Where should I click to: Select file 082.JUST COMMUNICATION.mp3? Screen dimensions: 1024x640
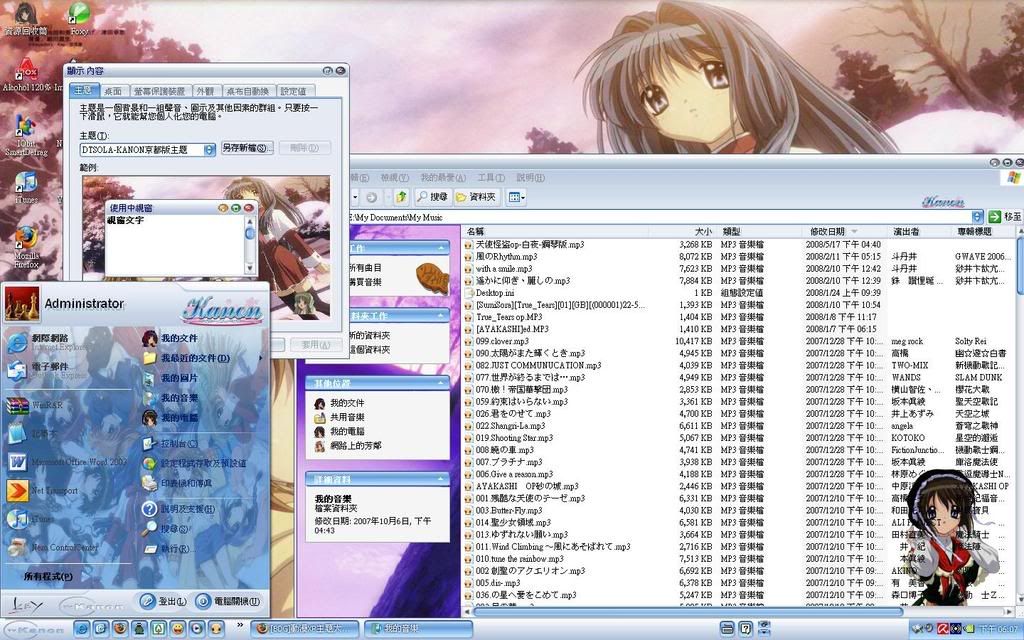[538, 366]
